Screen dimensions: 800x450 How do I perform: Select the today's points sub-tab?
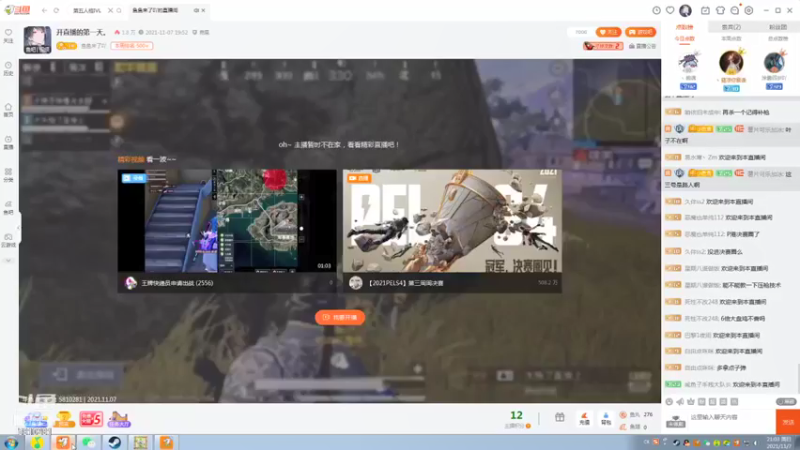coord(684,39)
